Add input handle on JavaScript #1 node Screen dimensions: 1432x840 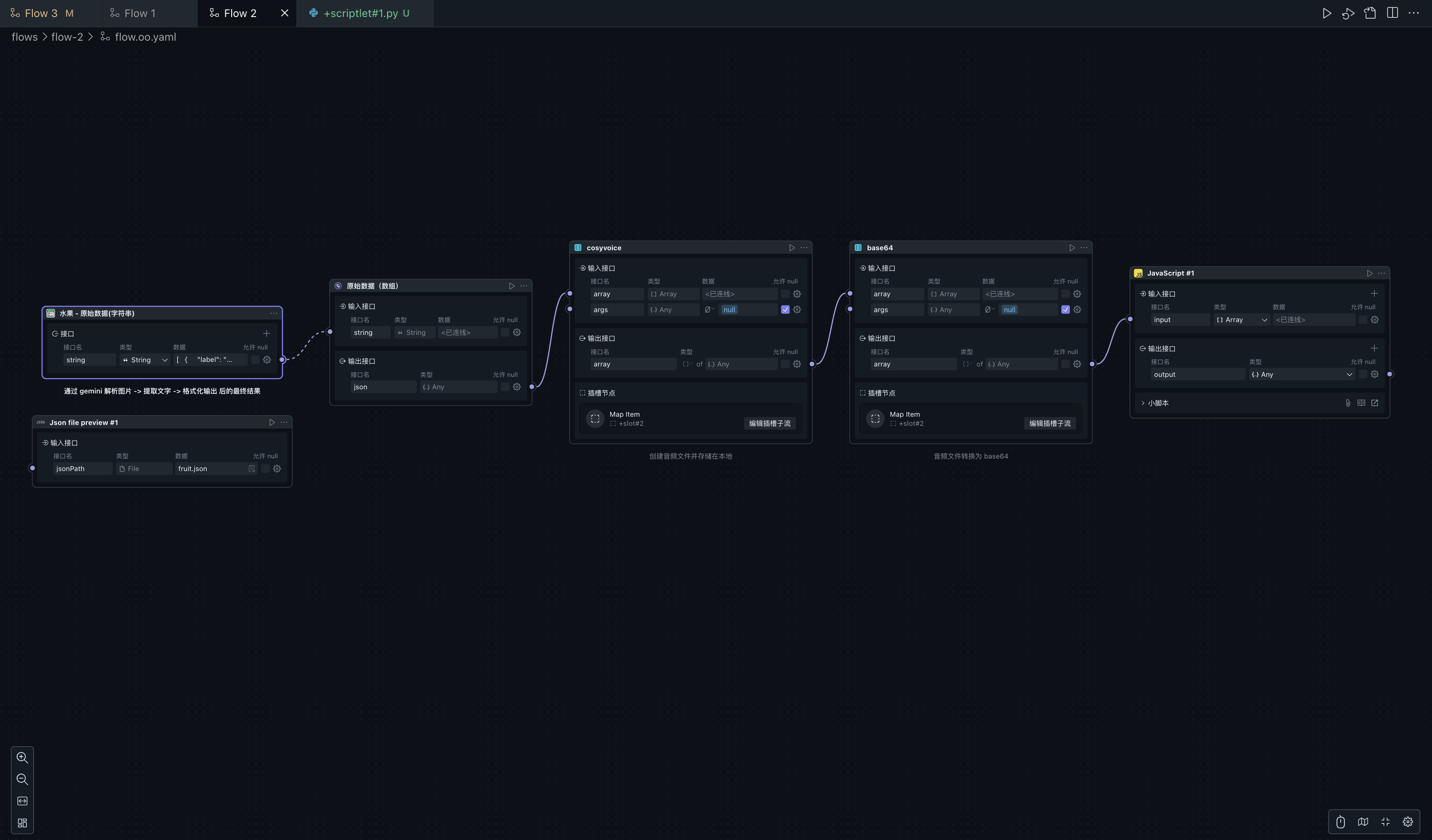1374,294
